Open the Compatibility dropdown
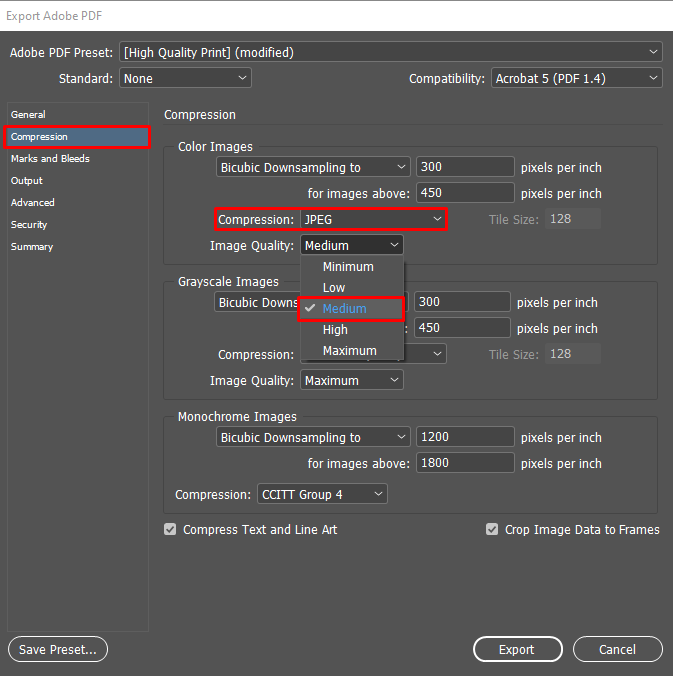The image size is (673, 676). click(576, 78)
